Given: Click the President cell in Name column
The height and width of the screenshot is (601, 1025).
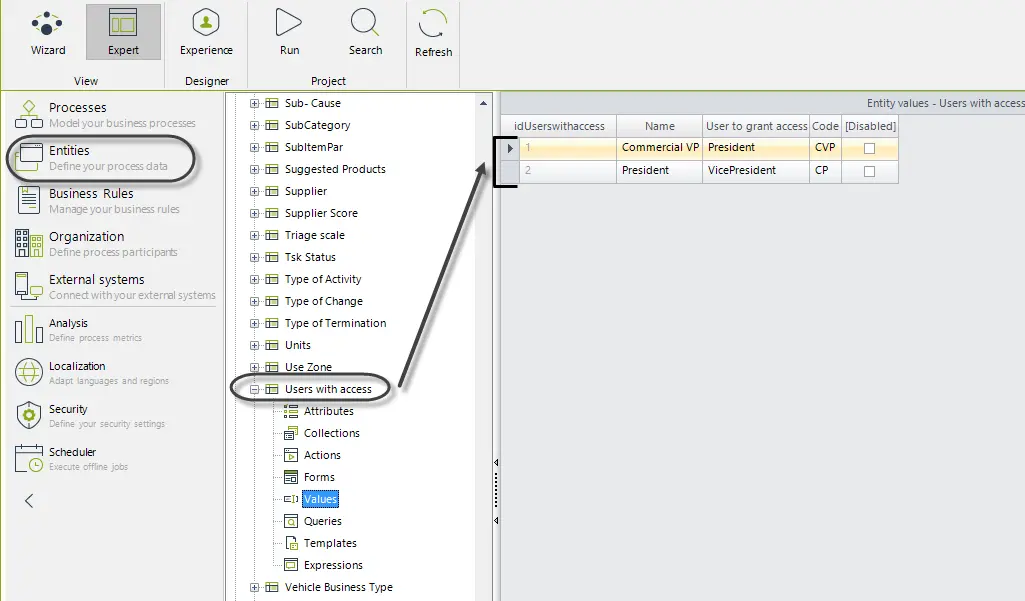Looking at the screenshot, I should [x=660, y=171].
